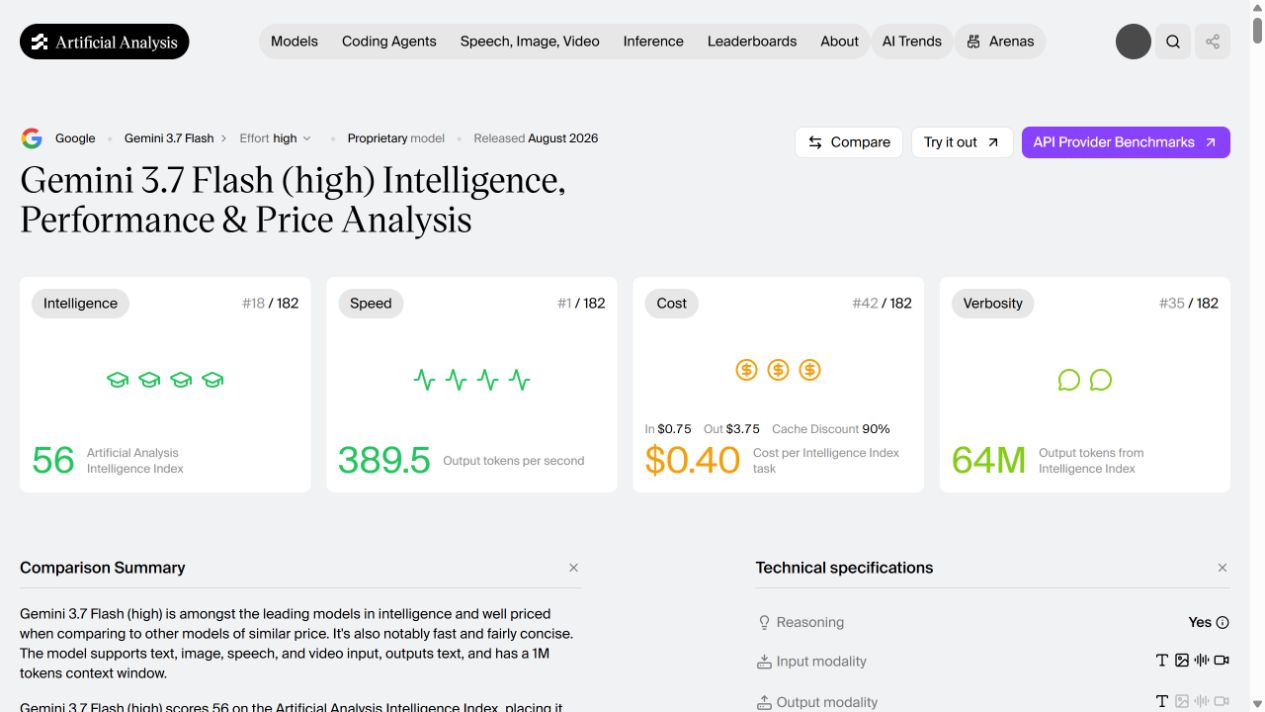The width and height of the screenshot is (1265, 712).
Task: Click the page vertical scrollbar thumb
Action: (x=1257, y=30)
